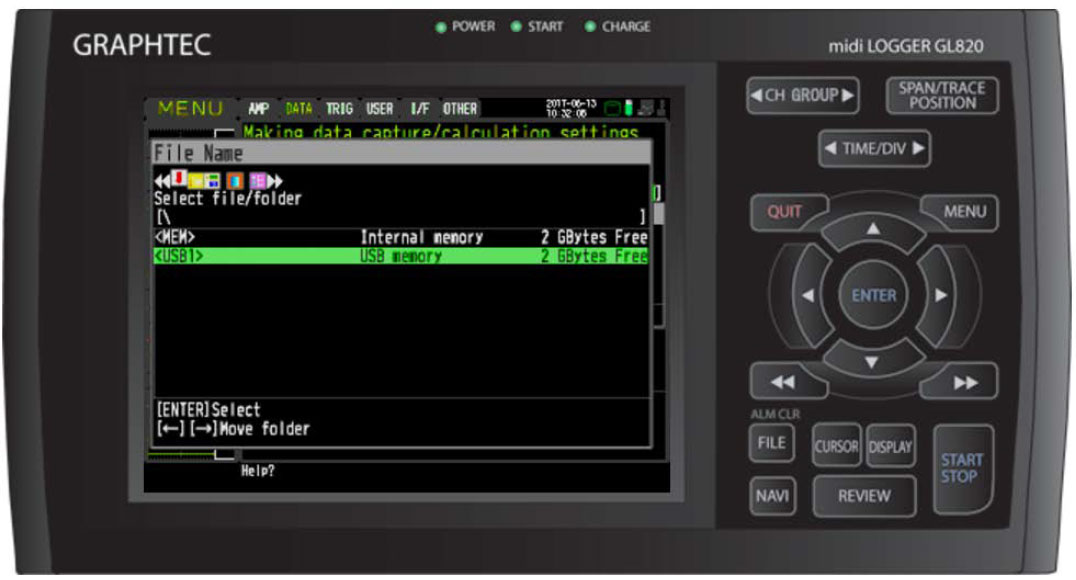
Task: Click the POWER indicator light
Action: point(441,27)
